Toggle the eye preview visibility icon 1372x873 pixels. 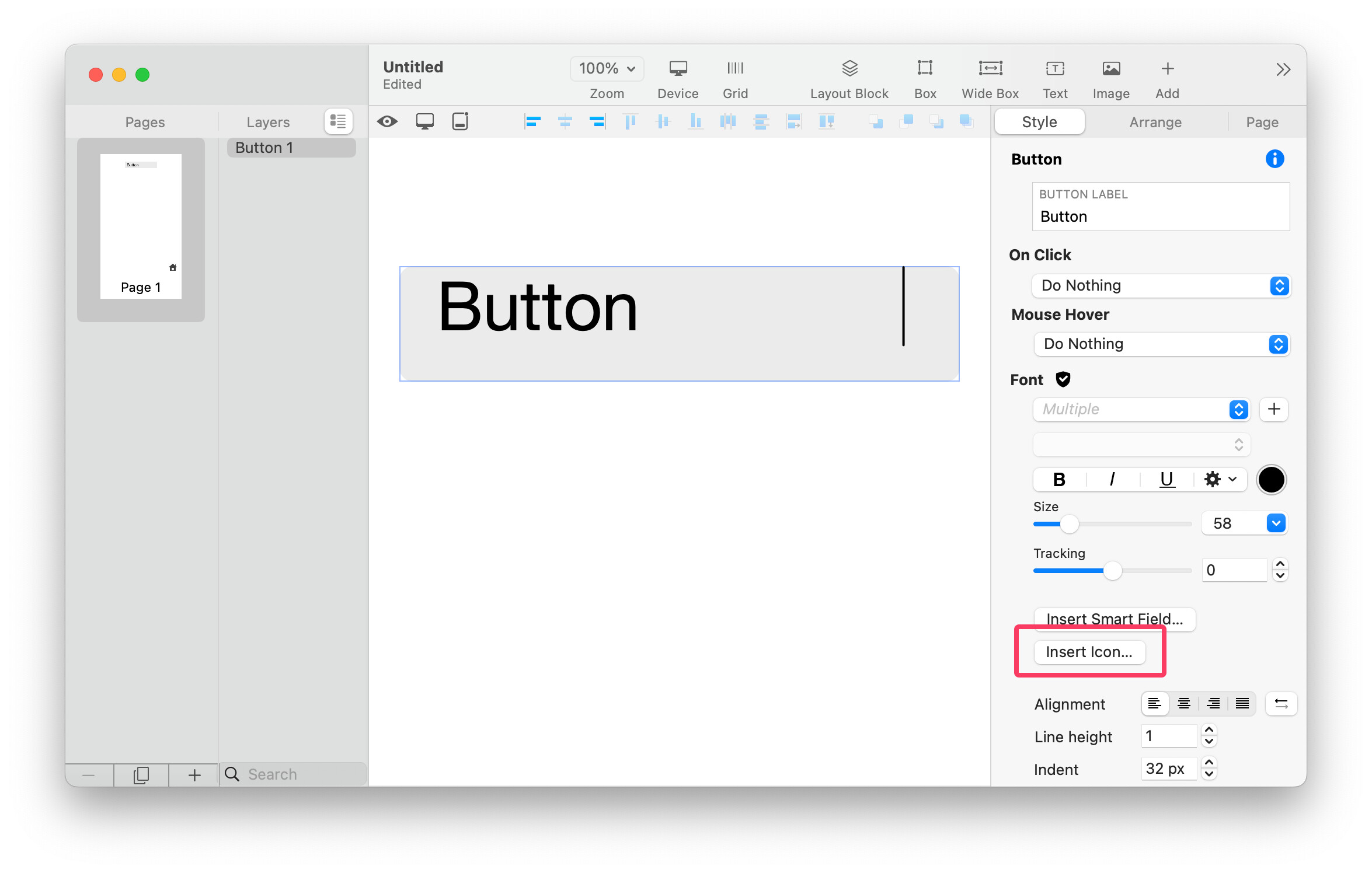click(x=387, y=121)
